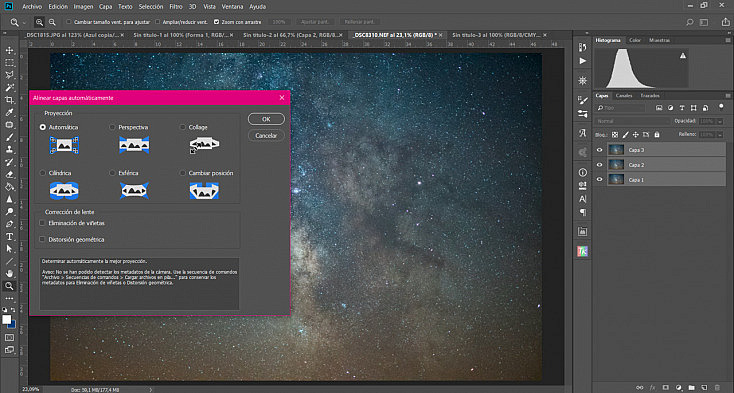Select the Clone Stamp tool
Screen dimensions: 734x393
(x=9, y=150)
